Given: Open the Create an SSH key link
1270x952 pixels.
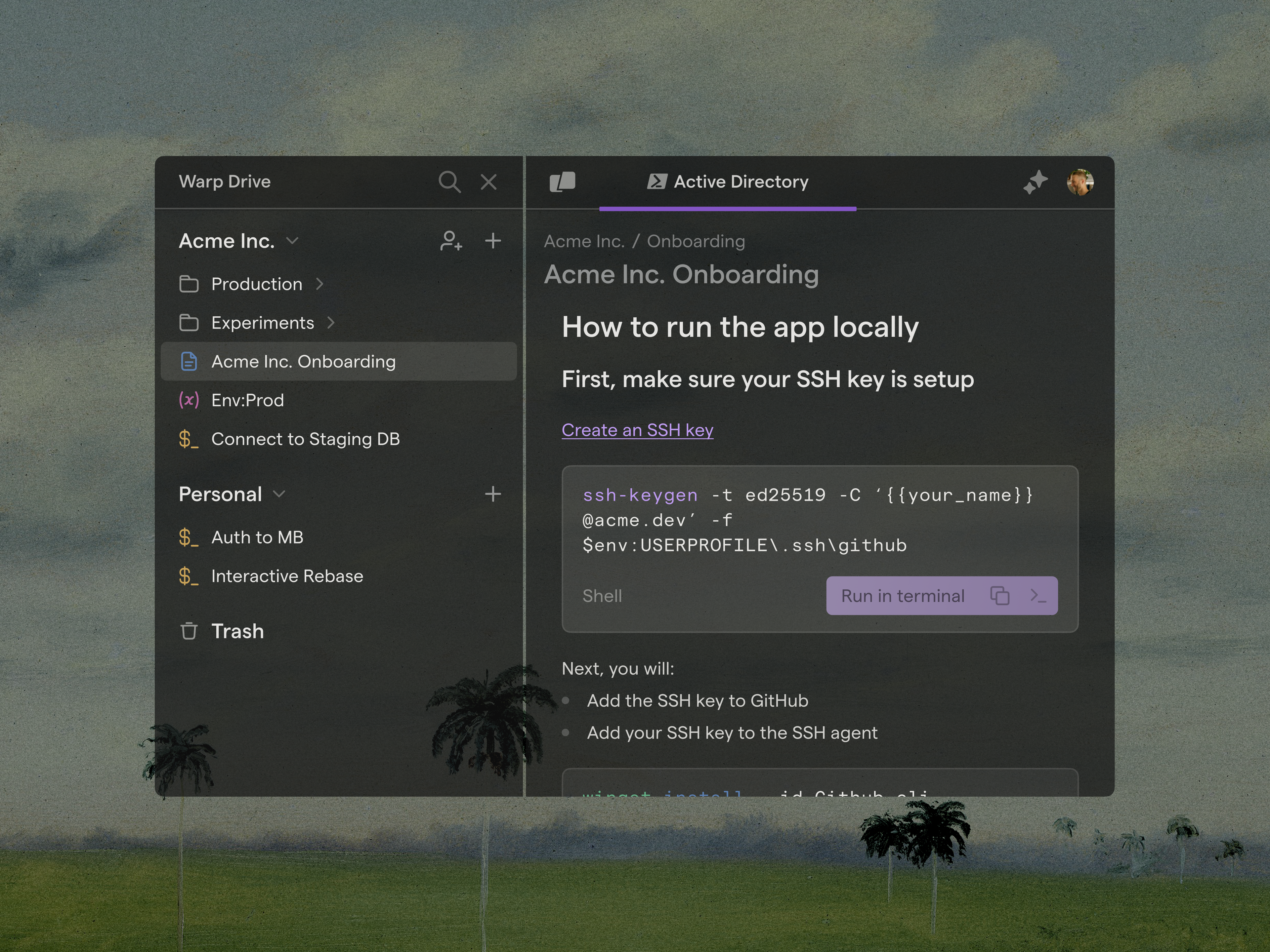Looking at the screenshot, I should point(637,430).
